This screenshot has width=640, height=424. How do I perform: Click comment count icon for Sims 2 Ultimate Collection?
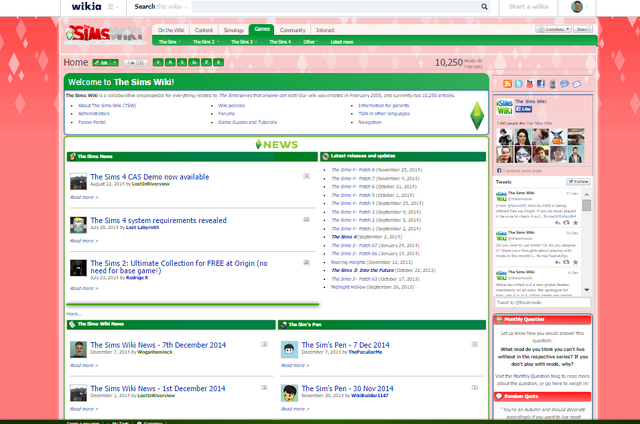point(307,262)
